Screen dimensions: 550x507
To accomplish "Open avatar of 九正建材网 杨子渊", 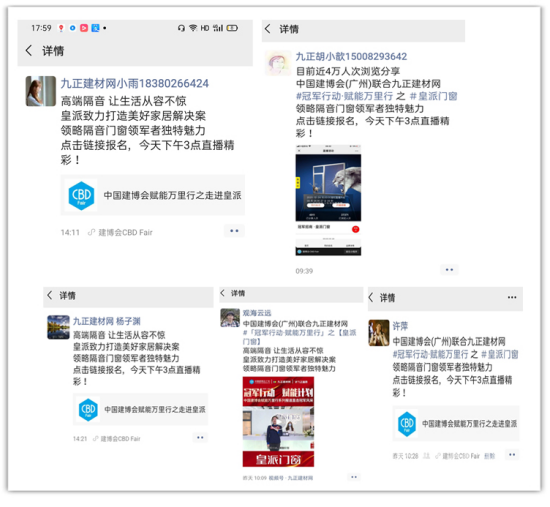I will pyautogui.click(x=58, y=327).
